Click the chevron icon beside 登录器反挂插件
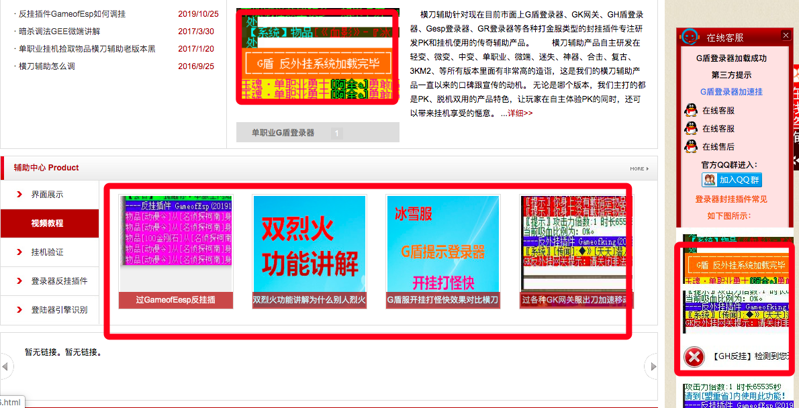 tap(19, 281)
